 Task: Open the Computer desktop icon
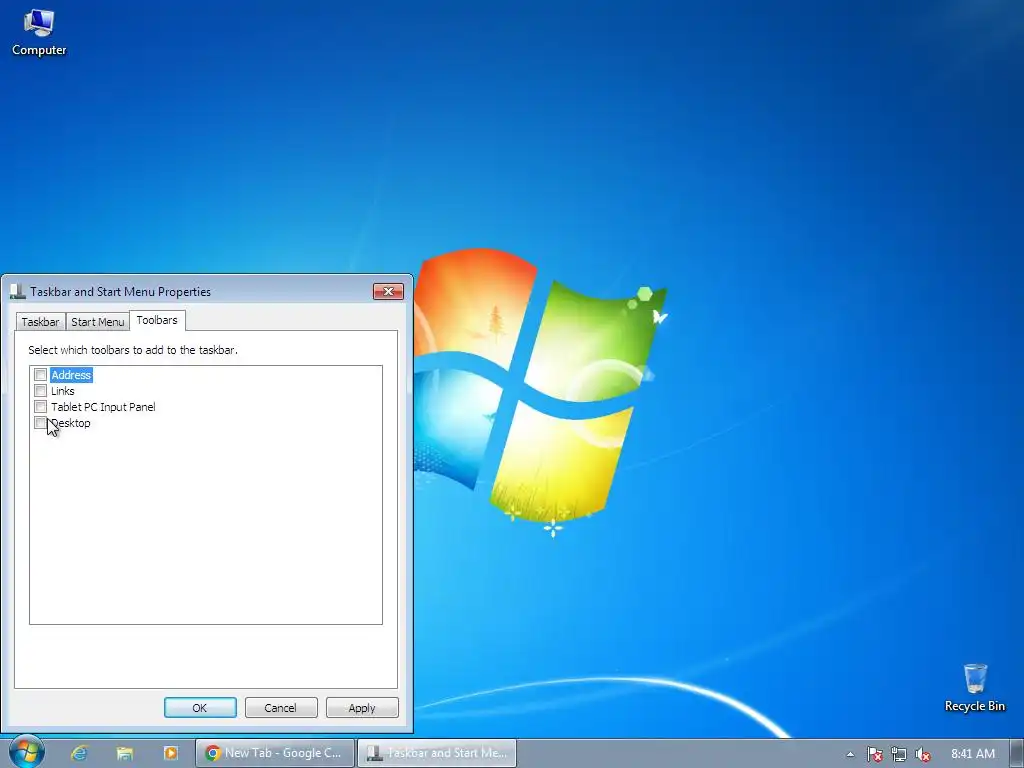point(39,33)
